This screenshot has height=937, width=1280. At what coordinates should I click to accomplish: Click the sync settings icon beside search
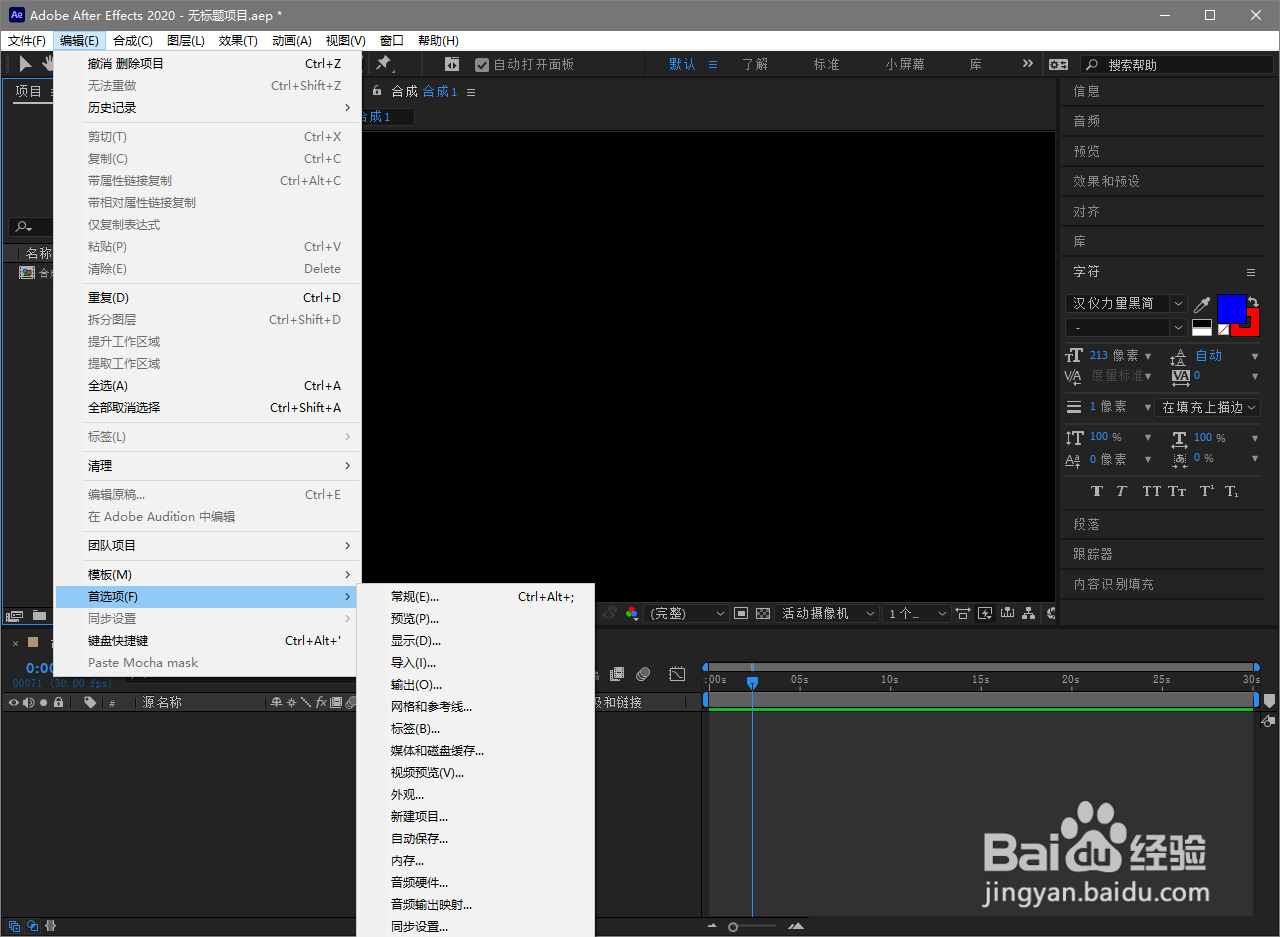(1058, 64)
